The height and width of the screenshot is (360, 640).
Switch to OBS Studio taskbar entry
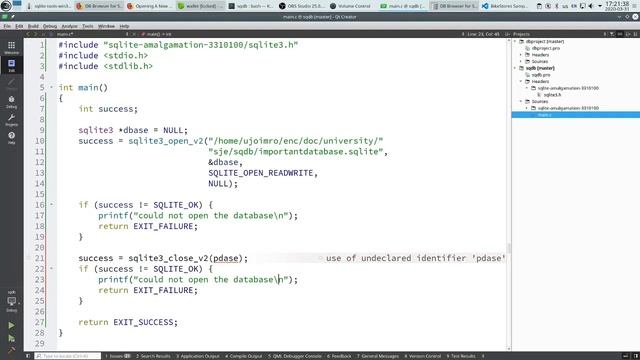[303, 6]
